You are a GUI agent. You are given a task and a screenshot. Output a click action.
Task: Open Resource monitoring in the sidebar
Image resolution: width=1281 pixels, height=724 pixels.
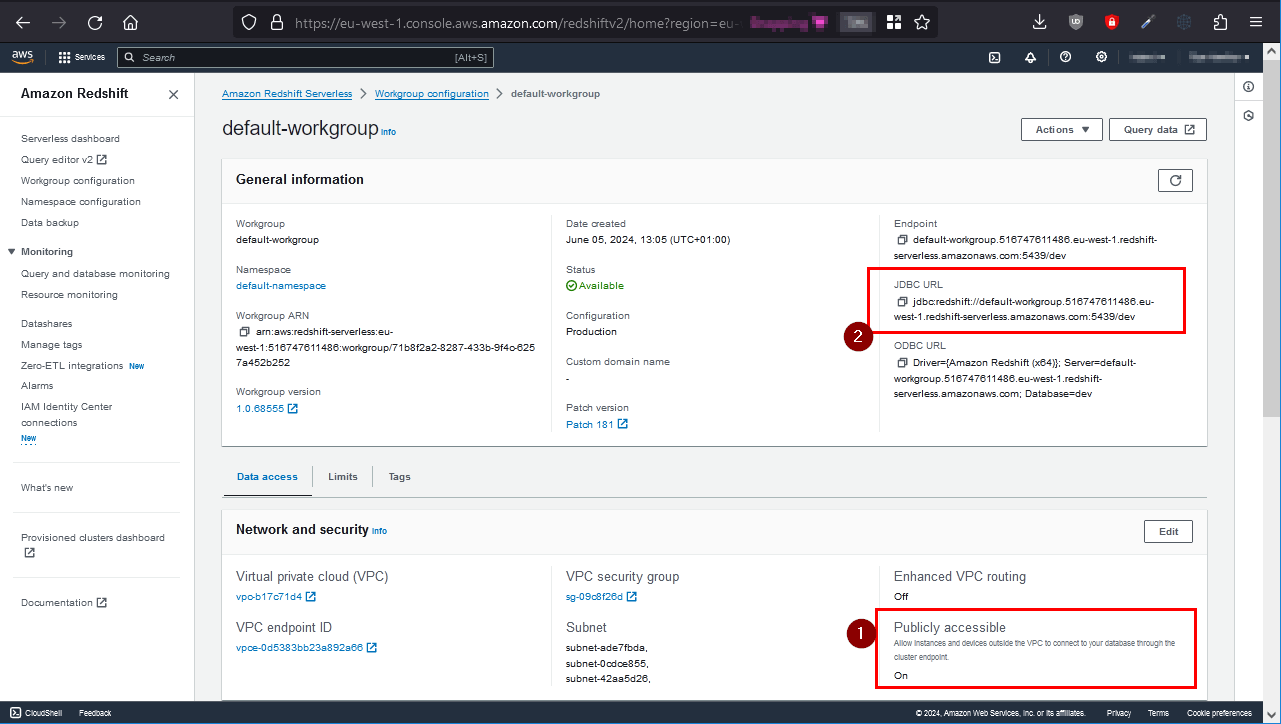coord(69,295)
